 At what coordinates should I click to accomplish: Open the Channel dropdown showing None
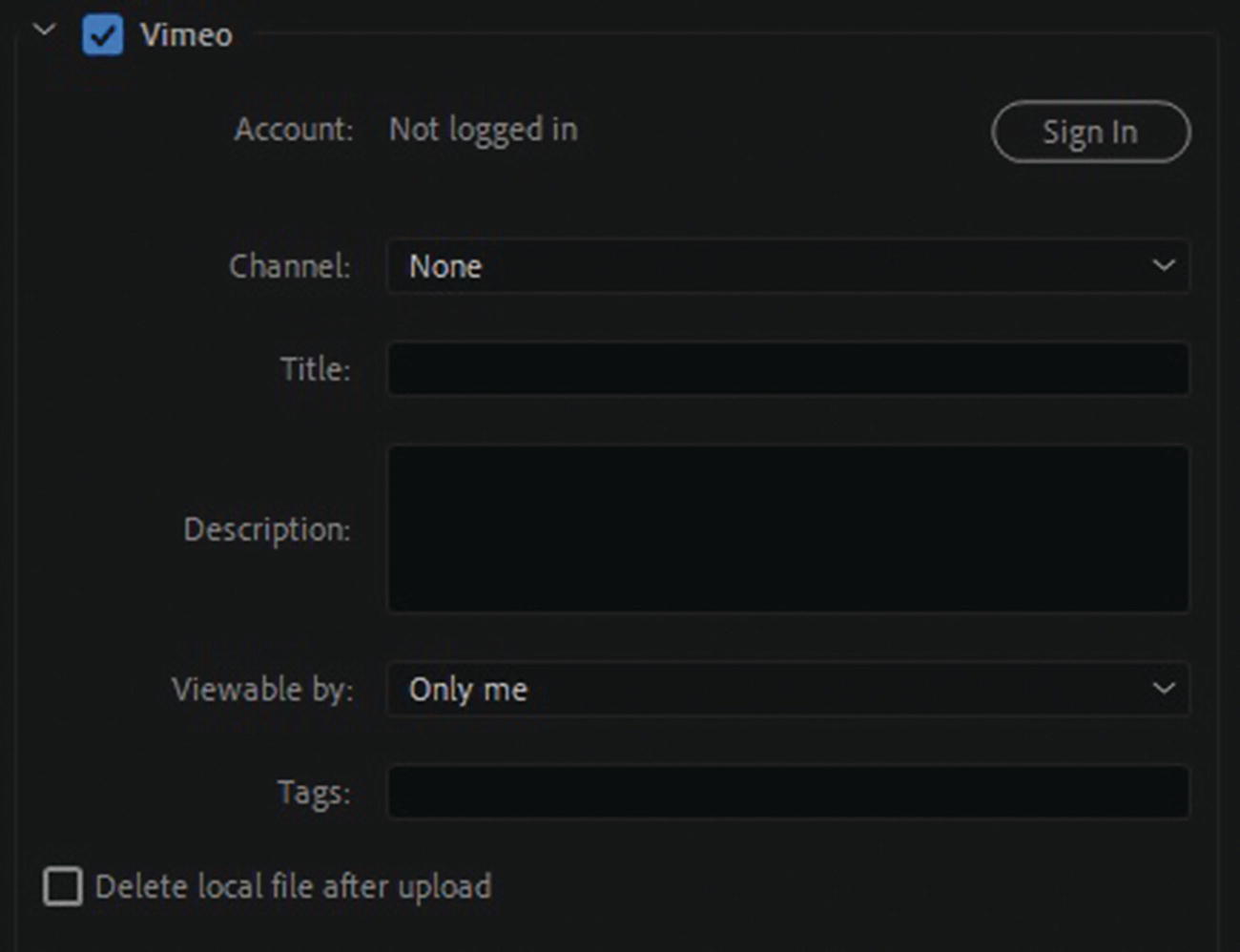tap(763, 266)
